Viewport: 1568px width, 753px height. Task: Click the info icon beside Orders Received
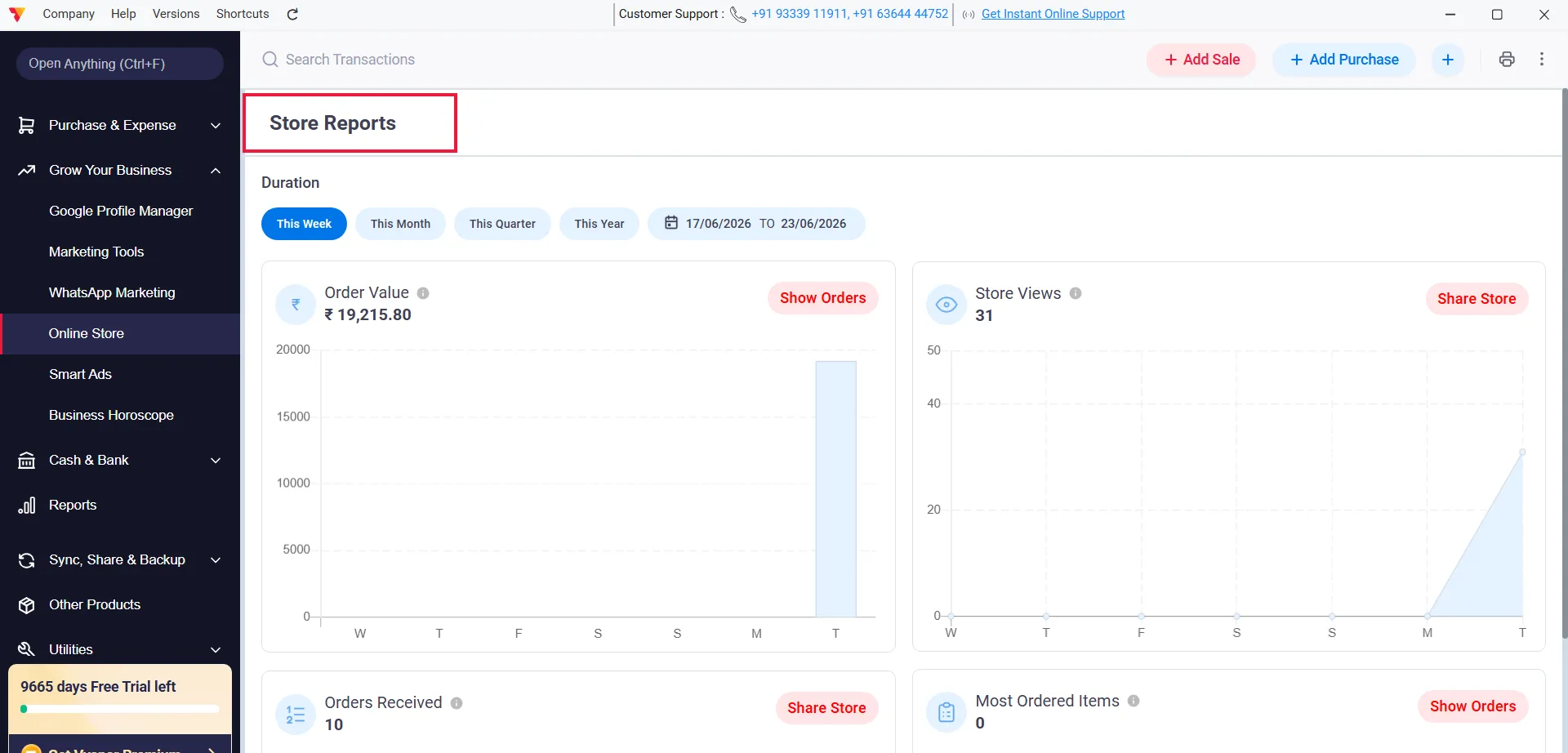pyautogui.click(x=457, y=703)
